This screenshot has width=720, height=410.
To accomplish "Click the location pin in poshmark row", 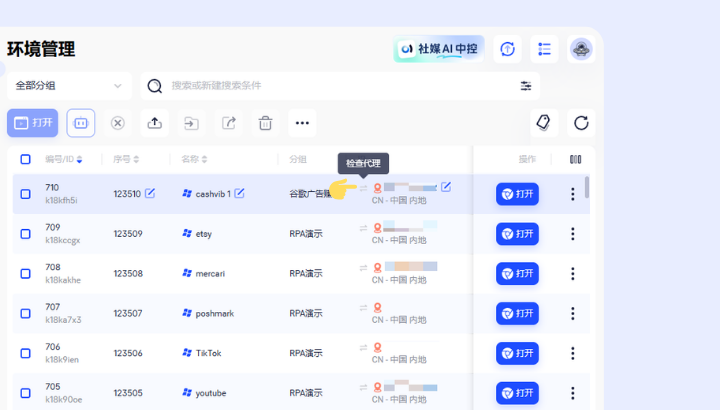I will [377, 307].
